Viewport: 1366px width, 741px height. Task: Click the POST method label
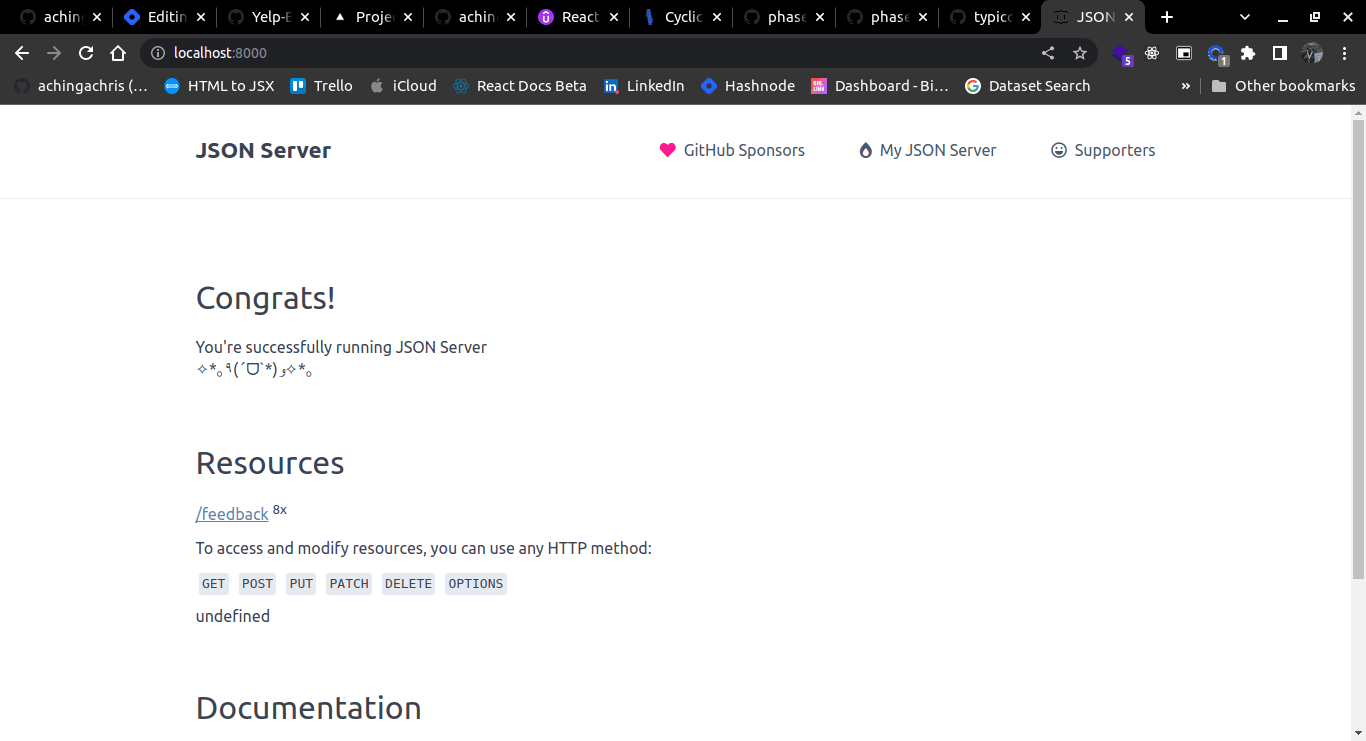pos(257,584)
